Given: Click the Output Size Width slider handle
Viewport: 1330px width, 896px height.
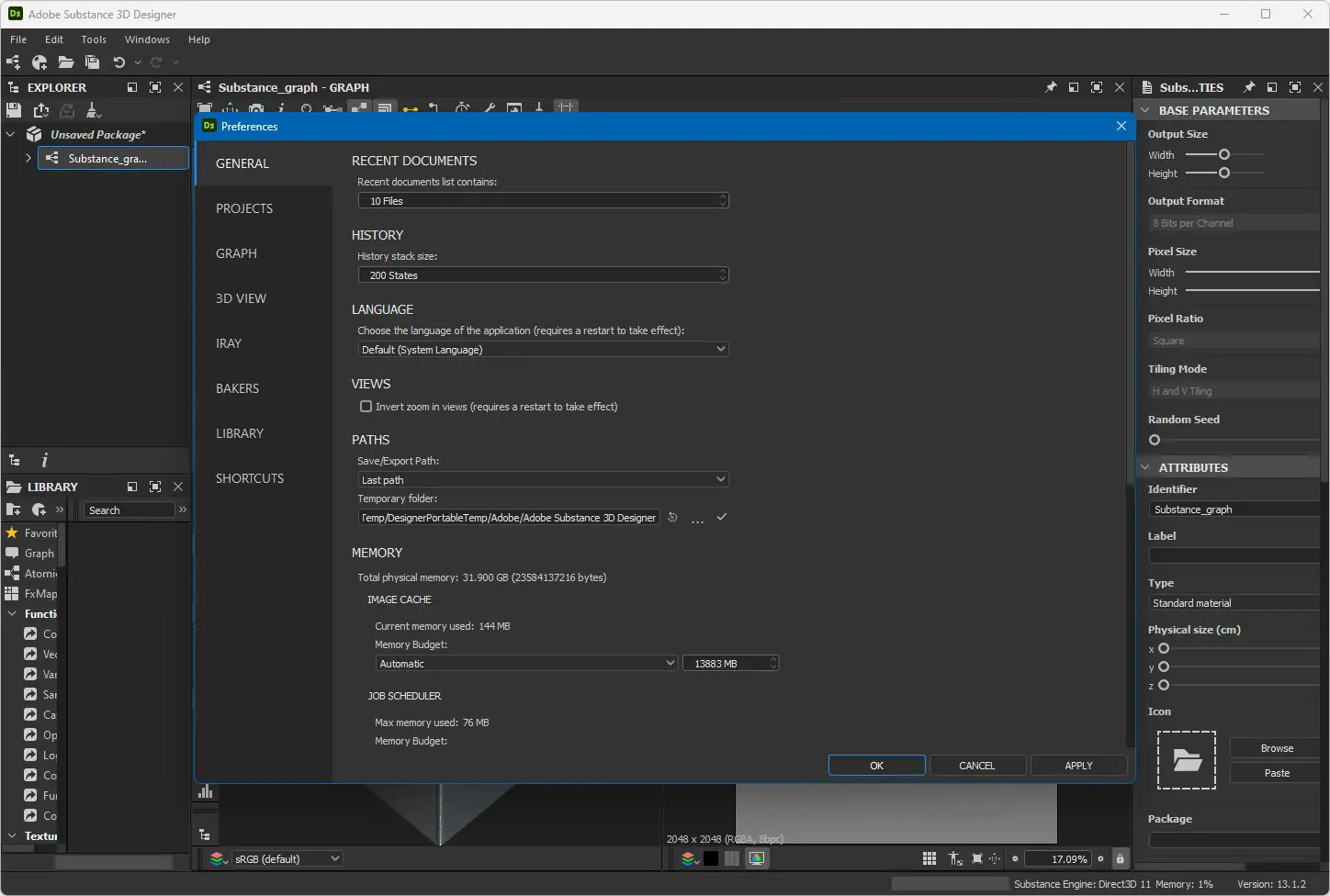Looking at the screenshot, I should click(x=1224, y=154).
